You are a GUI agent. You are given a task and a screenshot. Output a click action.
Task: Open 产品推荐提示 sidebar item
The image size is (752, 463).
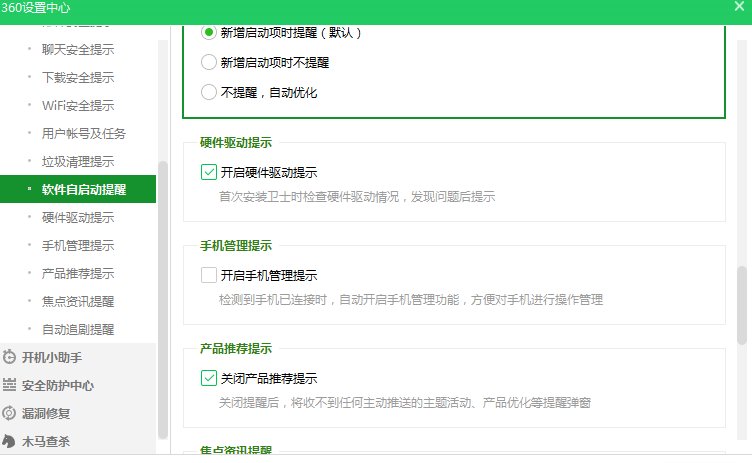(x=78, y=273)
